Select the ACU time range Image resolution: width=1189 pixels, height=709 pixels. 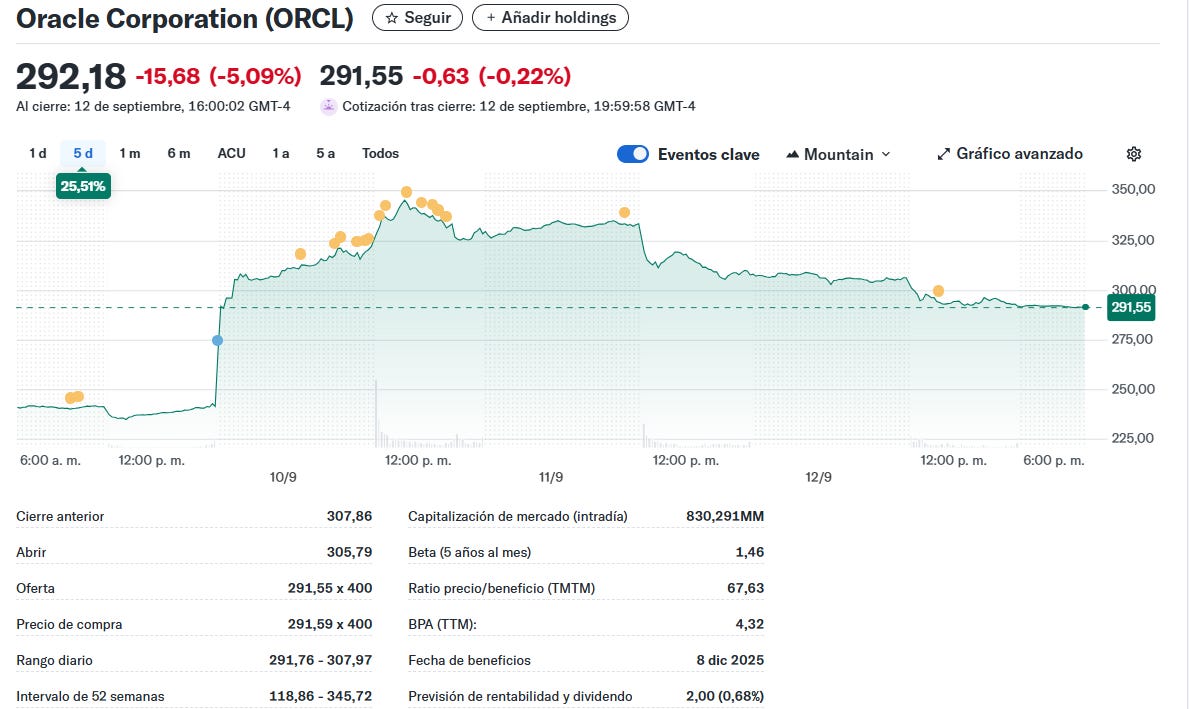coord(231,153)
